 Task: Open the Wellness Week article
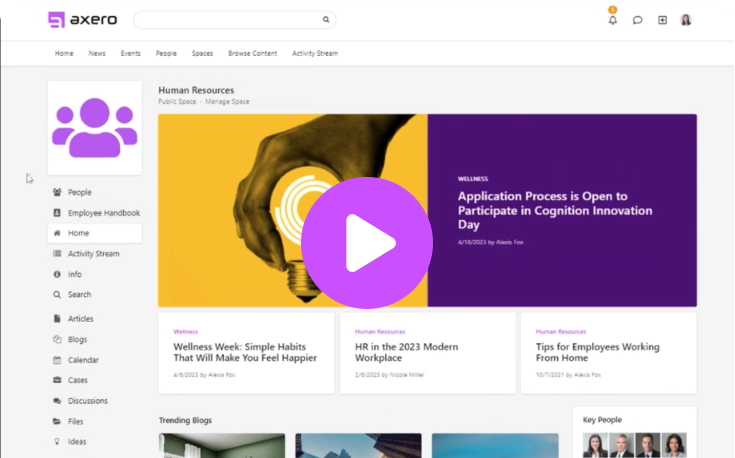coord(245,352)
